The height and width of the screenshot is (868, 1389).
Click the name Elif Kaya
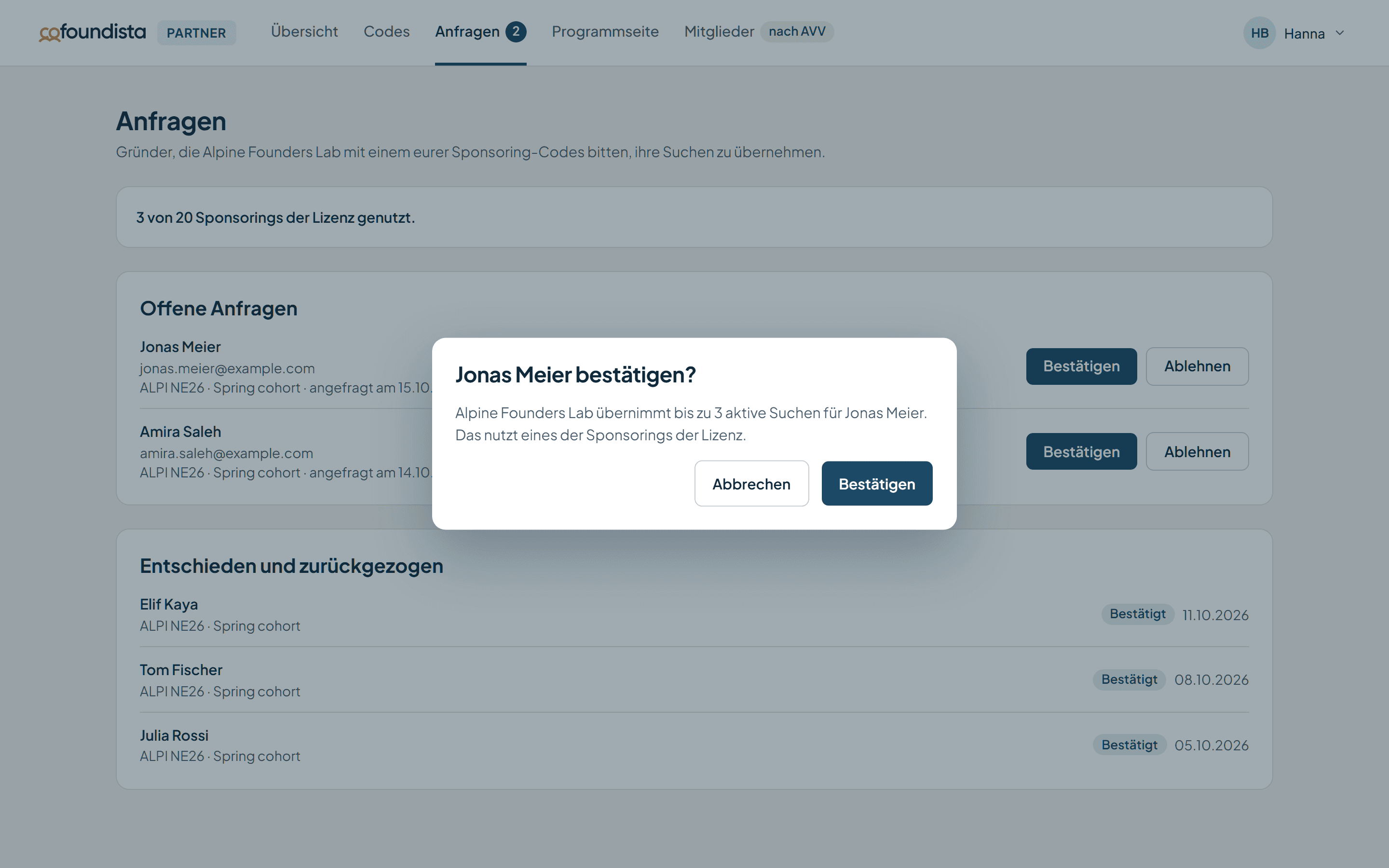click(x=169, y=605)
